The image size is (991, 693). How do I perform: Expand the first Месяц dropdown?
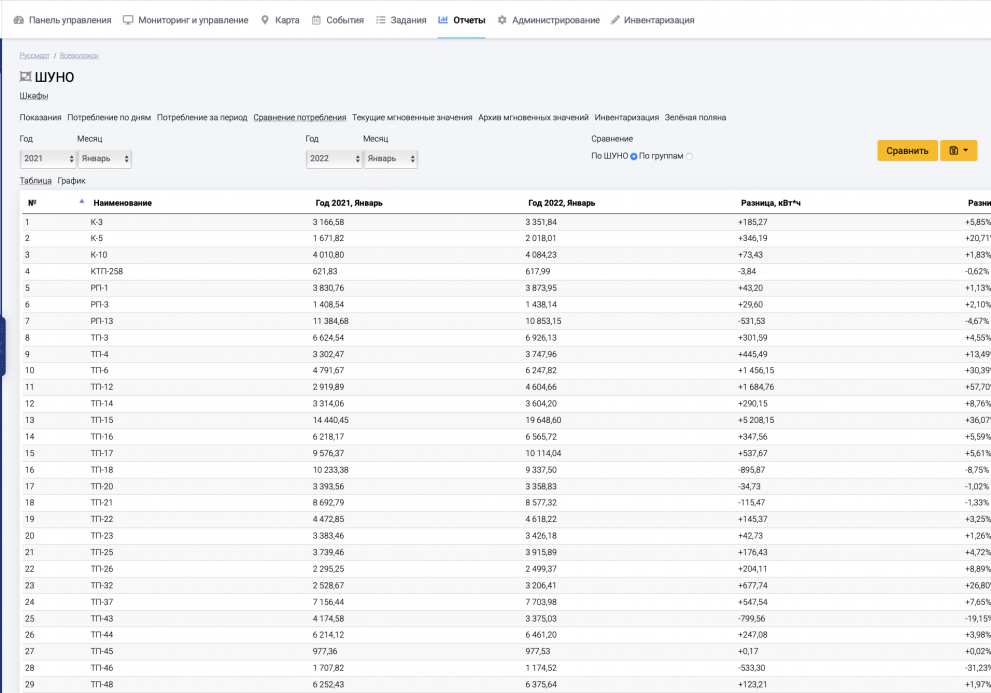pos(105,158)
